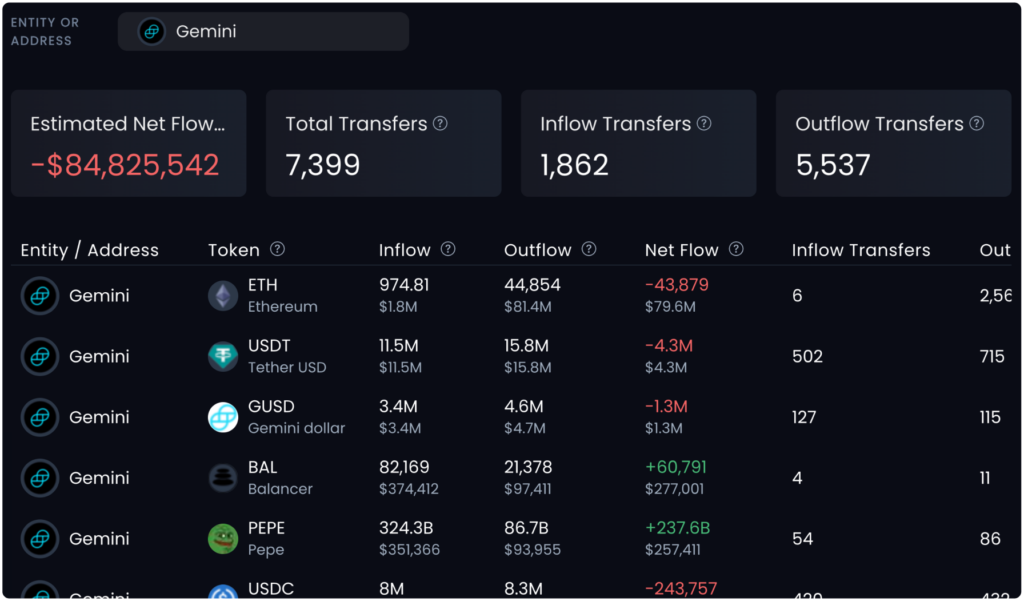
Task: Select the Gemini dollar token icon
Action: pos(223,417)
